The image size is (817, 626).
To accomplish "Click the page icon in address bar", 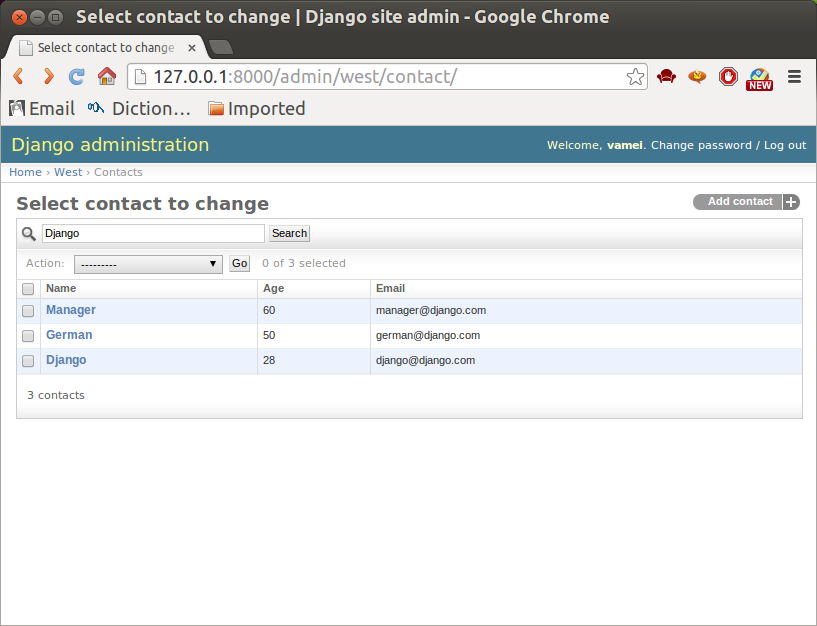I will (x=140, y=77).
